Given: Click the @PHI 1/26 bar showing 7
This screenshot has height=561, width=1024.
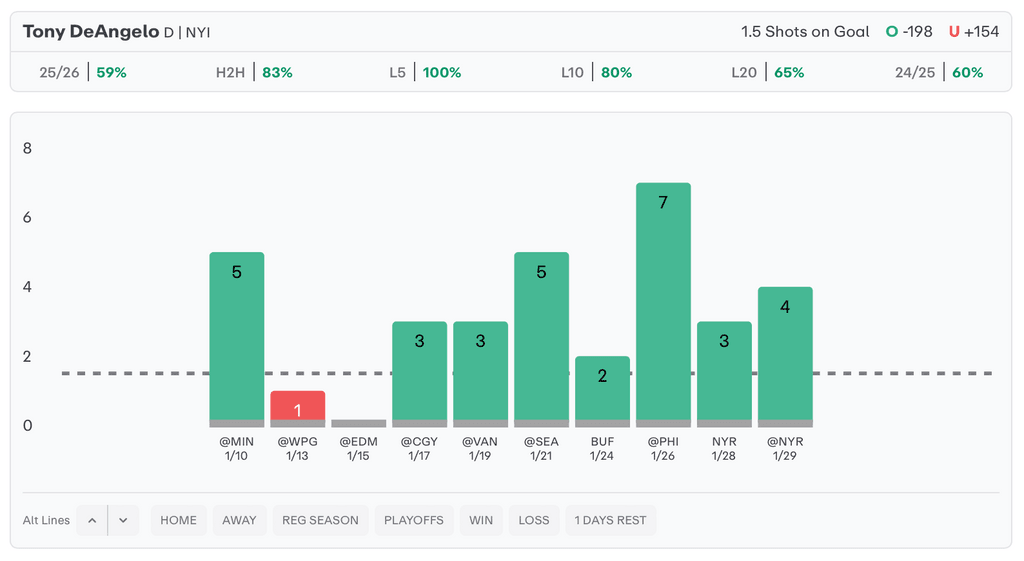Looking at the screenshot, I should tap(663, 300).
